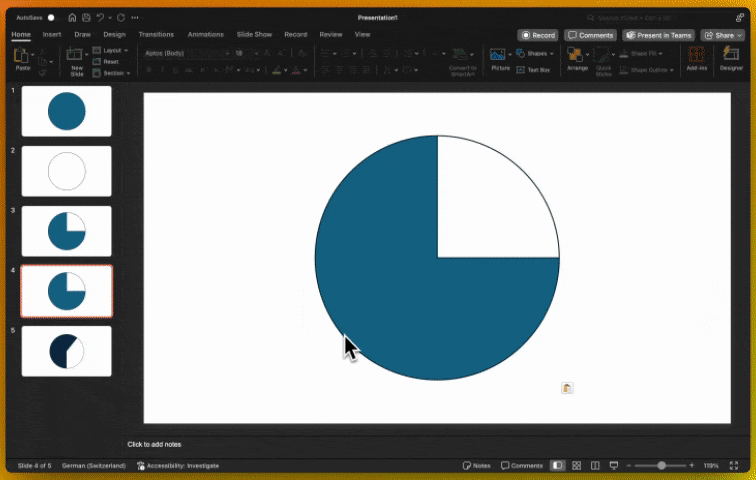Image resolution: width=756 pixels, height=480 pixels.
Task: Open the Picture dropdown arrow
Action: click(x=510, y=54)
